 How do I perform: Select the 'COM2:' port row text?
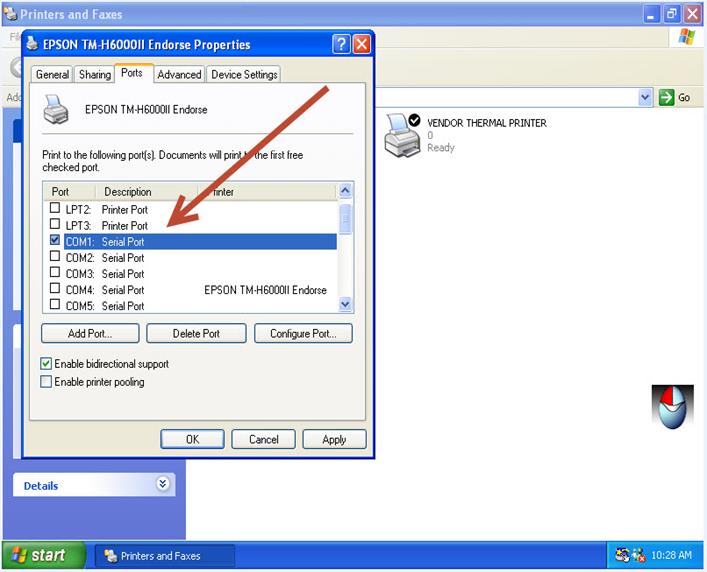80,258
